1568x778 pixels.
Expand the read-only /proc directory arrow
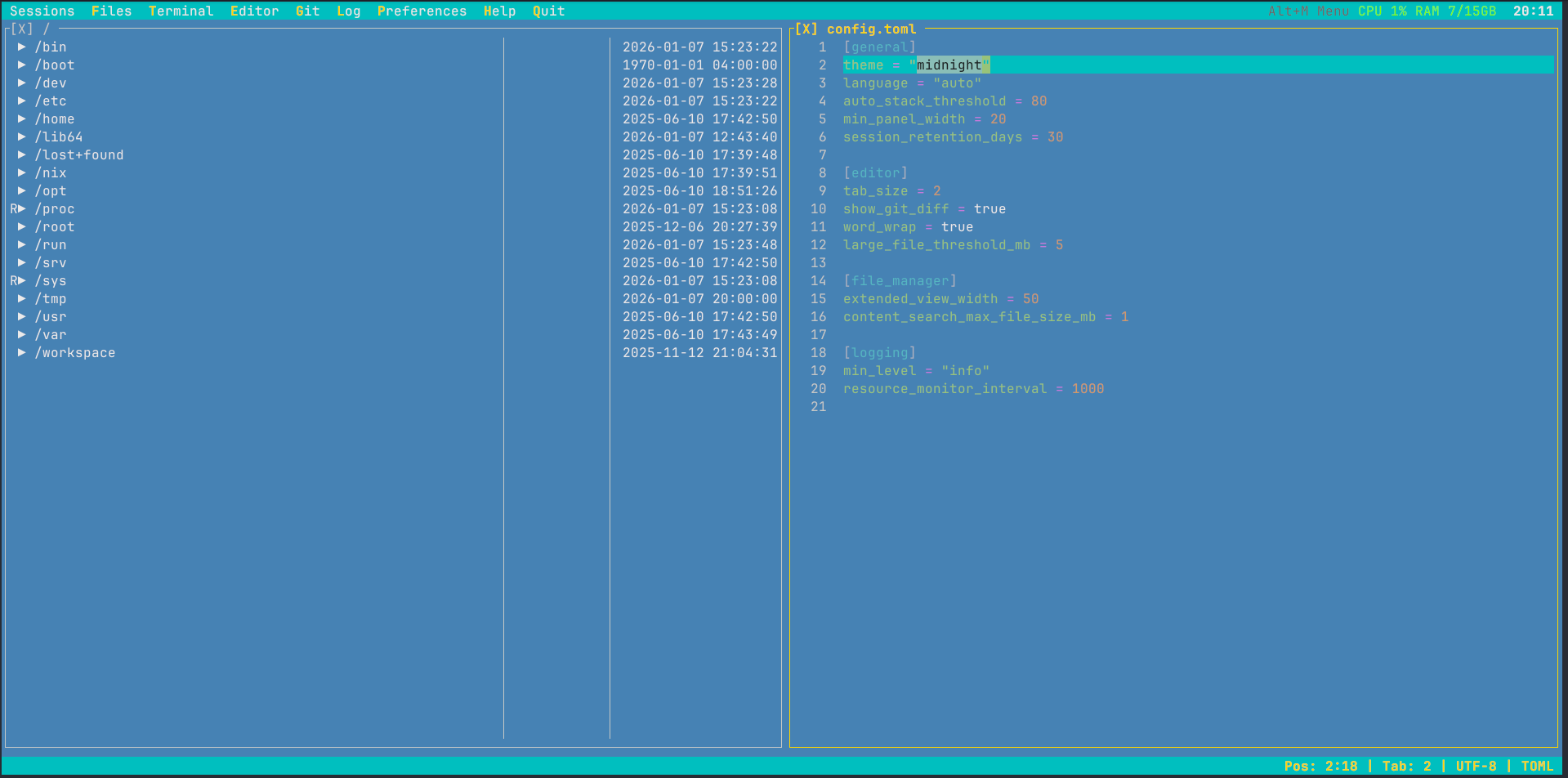coord(22,209)
